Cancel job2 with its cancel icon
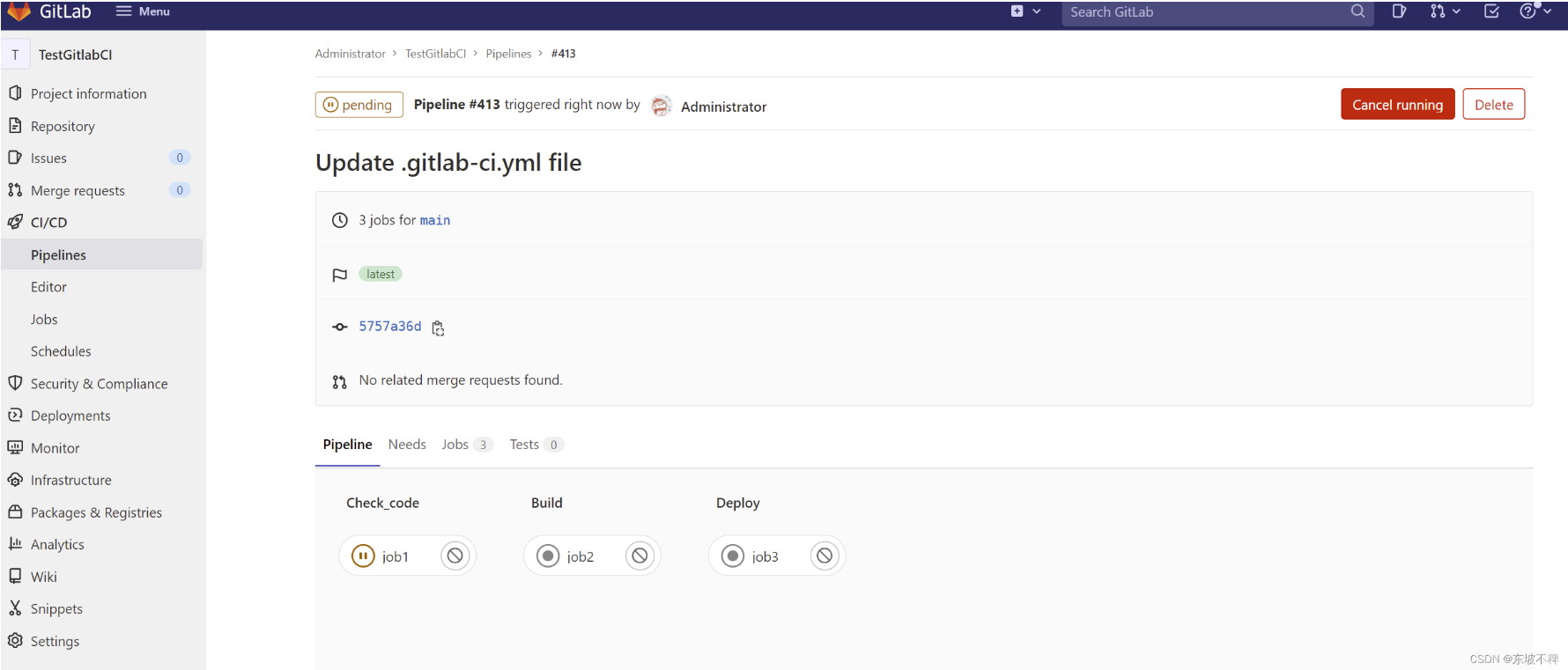 click(640, 556)
